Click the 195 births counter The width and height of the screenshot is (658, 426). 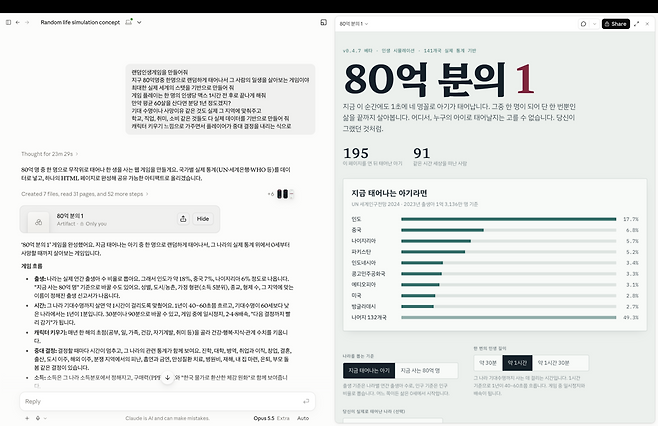(356, 153)
